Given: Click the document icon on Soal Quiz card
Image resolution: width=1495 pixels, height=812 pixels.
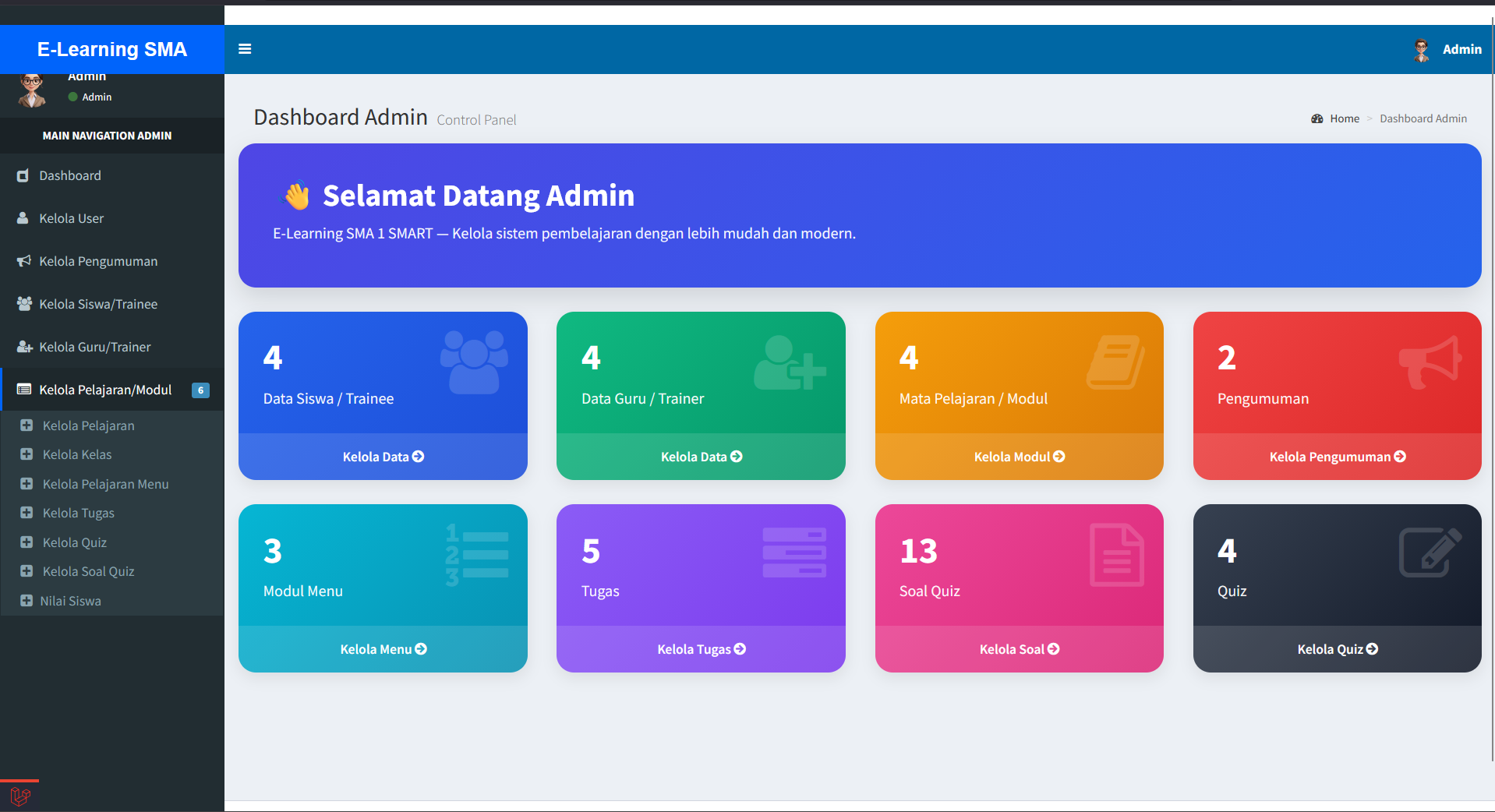Looking at the screenshot, I should click(1117, 555).
